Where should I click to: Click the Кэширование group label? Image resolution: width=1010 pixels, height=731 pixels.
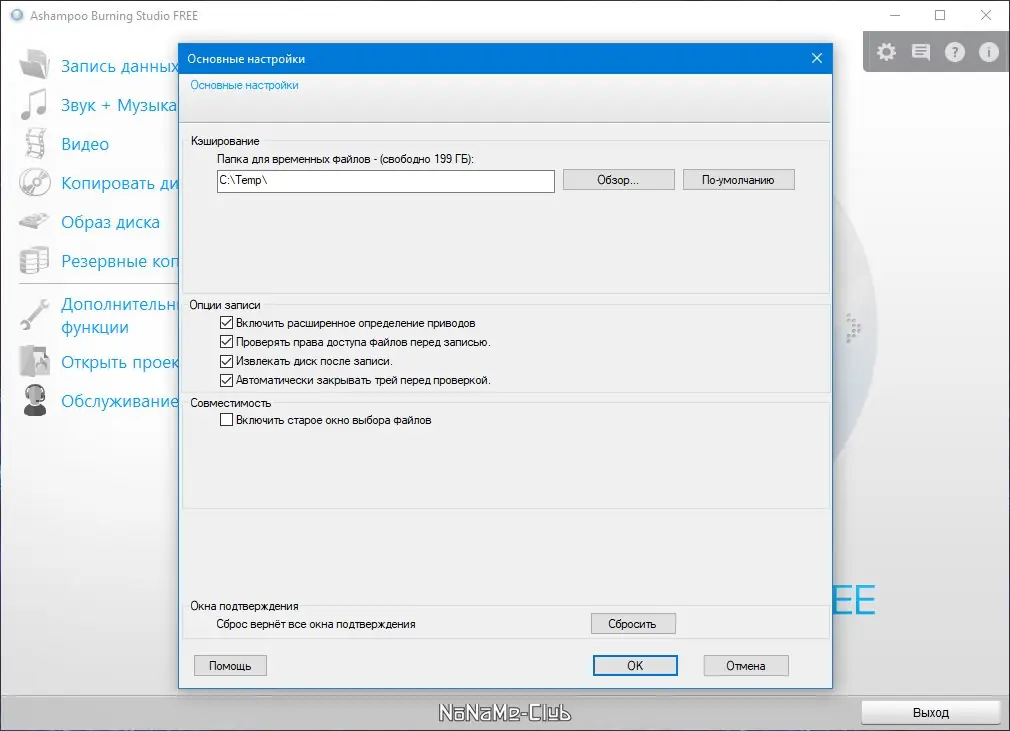(x=225, y=140)
